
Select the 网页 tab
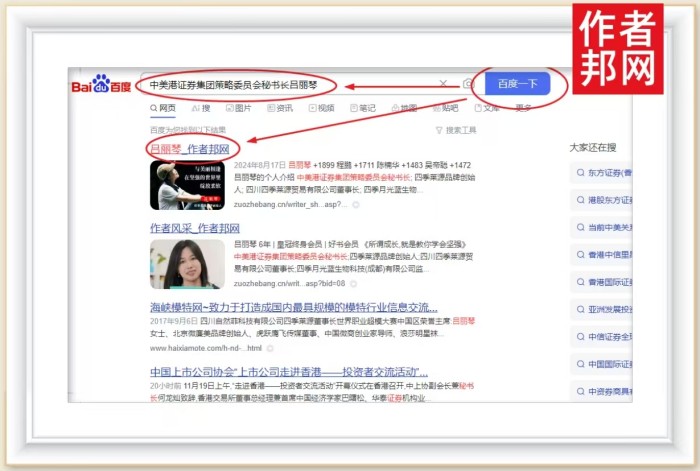click(x=163, y=108)
